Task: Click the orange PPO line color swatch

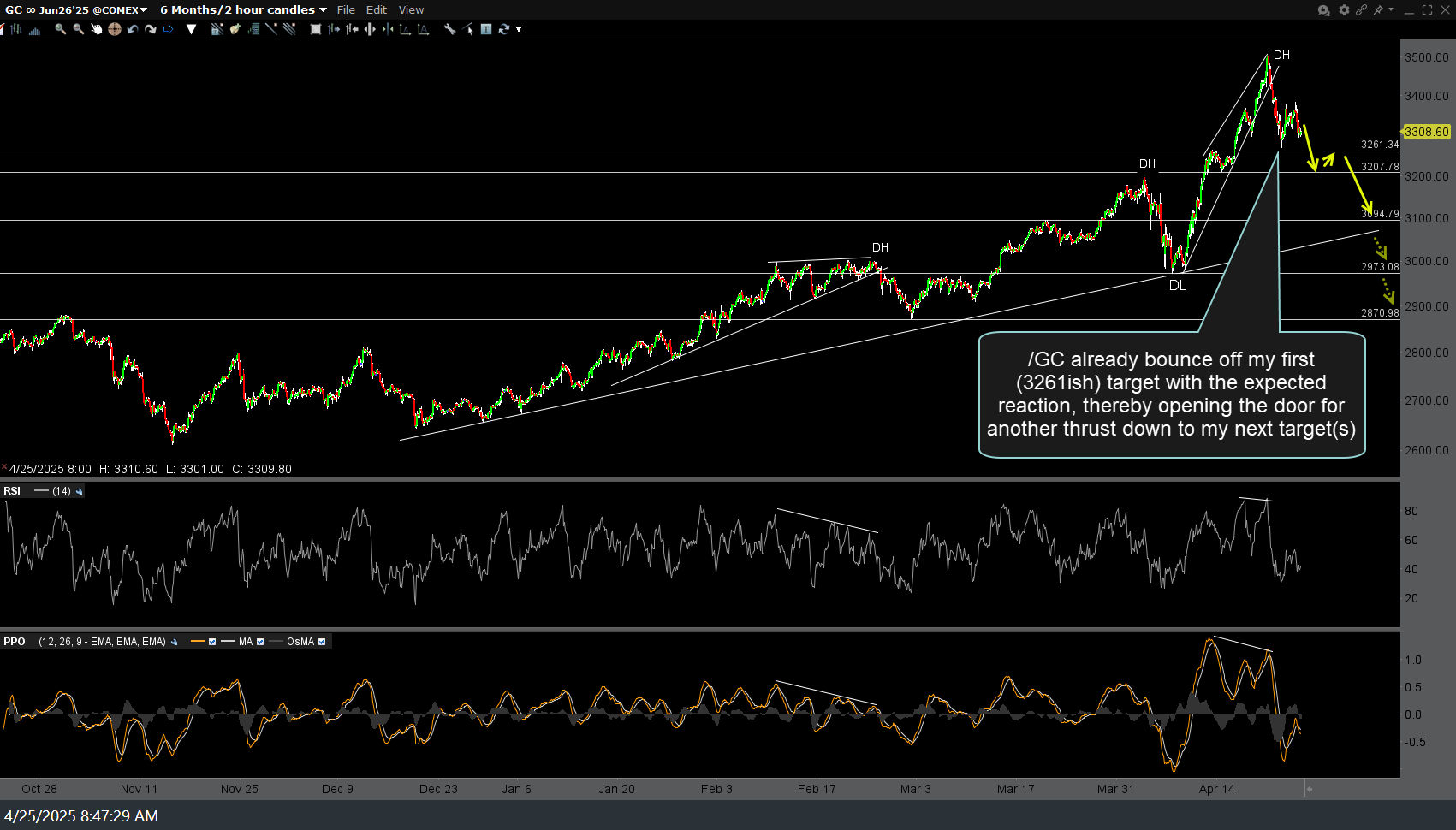Action: click(199, 642)
